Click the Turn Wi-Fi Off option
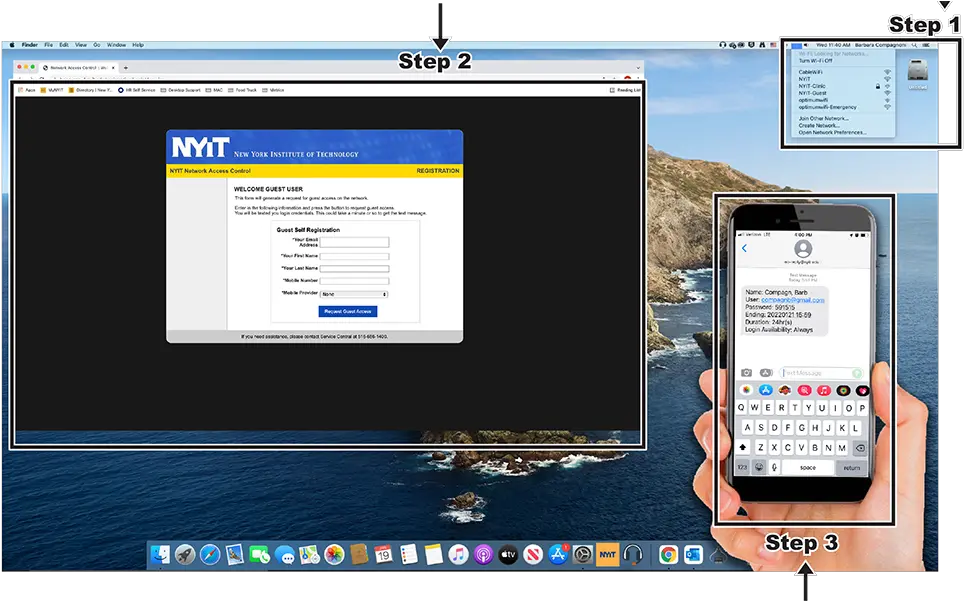Screen dimensions: 964x601 click(815, 61)
